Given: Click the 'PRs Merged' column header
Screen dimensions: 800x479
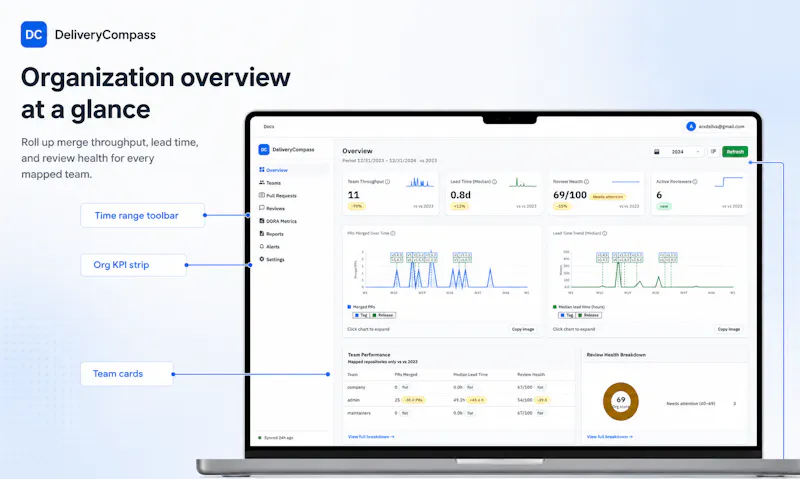Looking at the screenshot, I should coord(406,374).
